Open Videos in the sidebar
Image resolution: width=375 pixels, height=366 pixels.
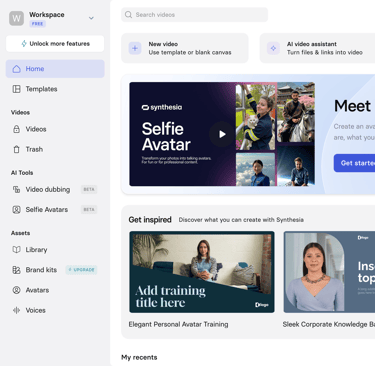coord(55,129)
